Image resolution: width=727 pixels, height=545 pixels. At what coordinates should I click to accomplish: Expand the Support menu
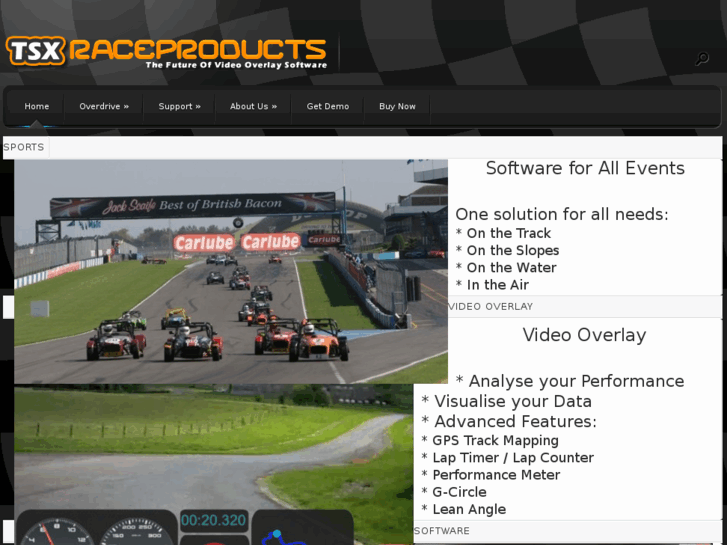179,106
